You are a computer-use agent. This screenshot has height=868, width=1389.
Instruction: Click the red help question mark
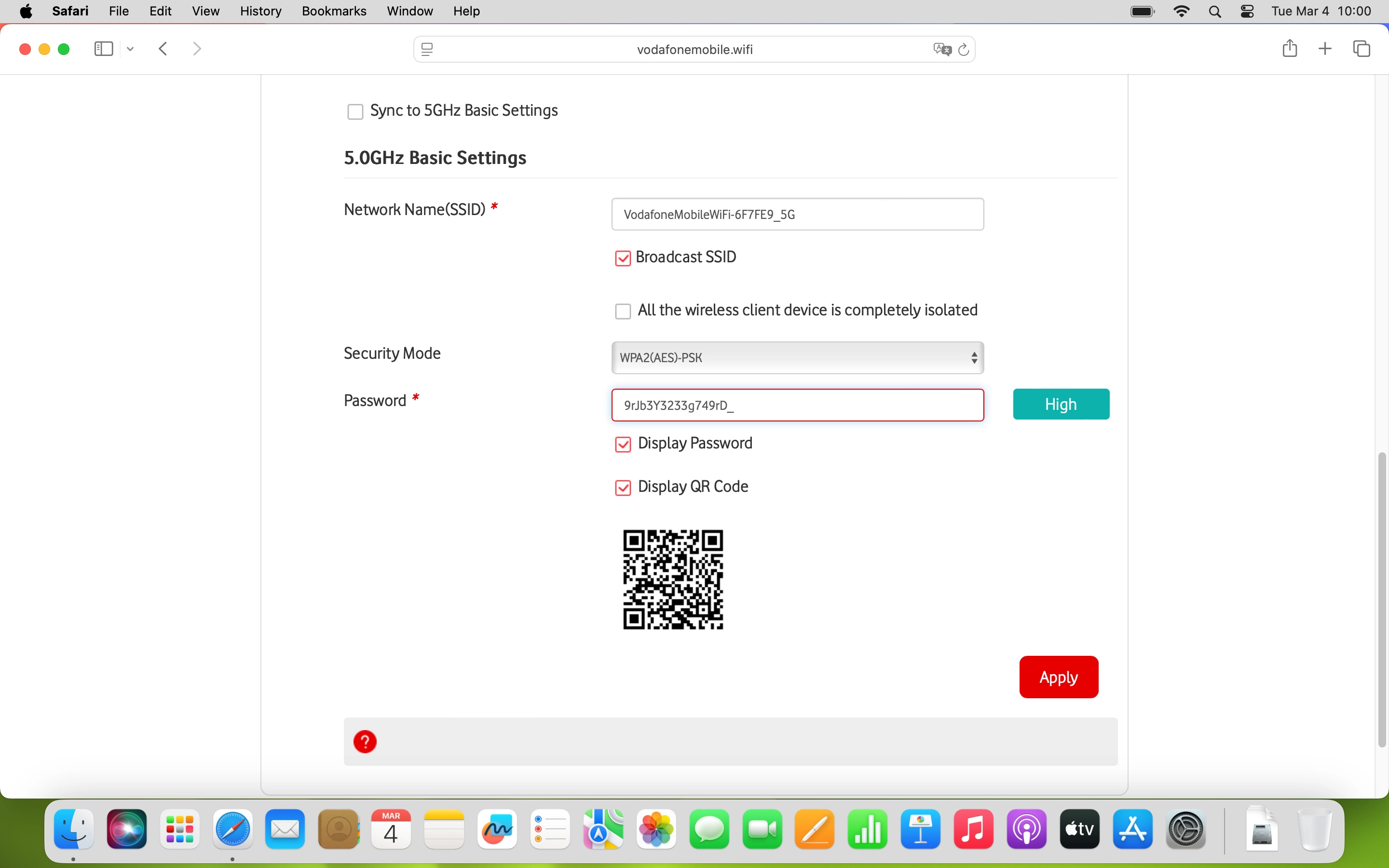click(x=366, y=741)
